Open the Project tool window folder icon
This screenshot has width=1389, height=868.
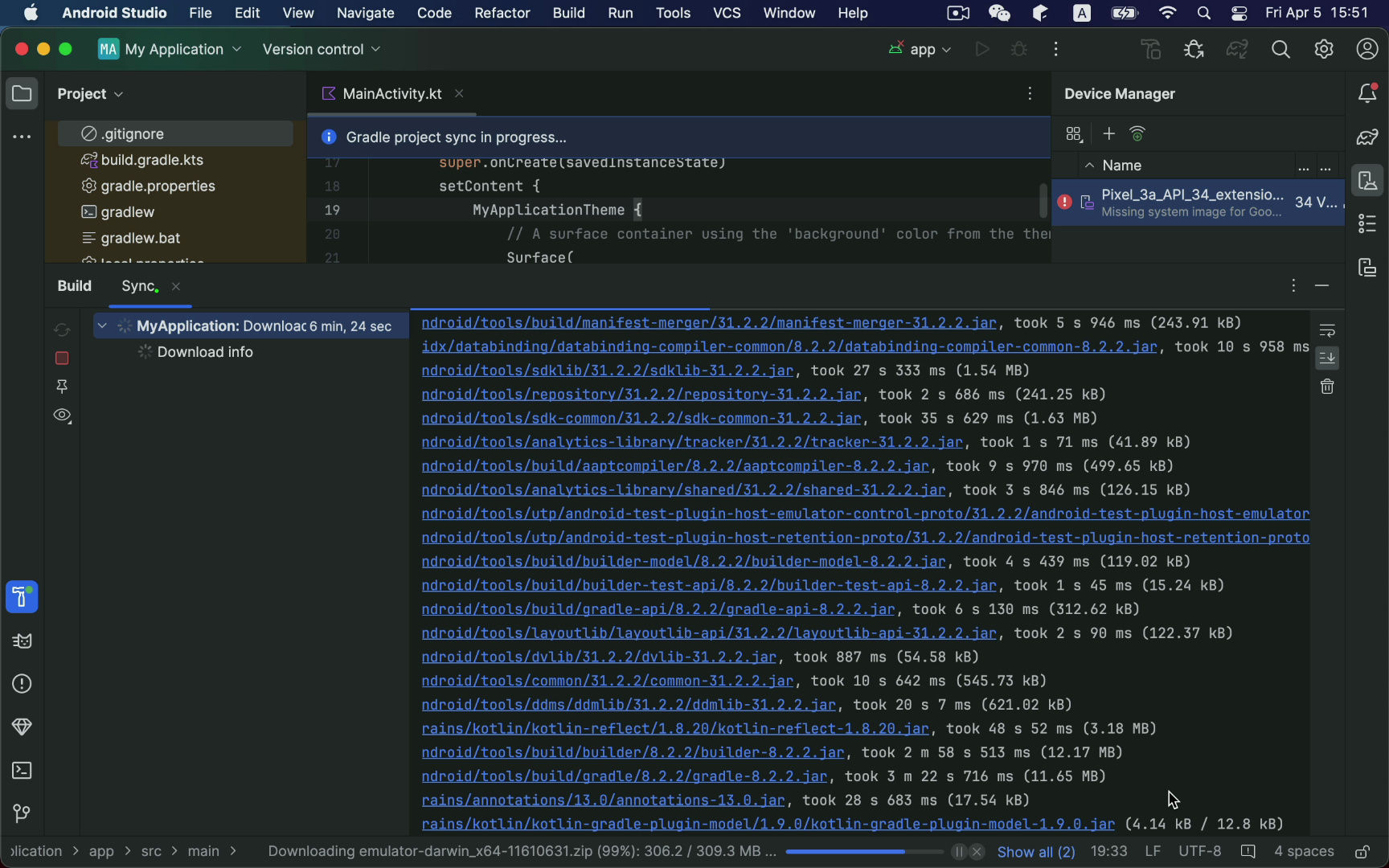click(x=22, y=94)
